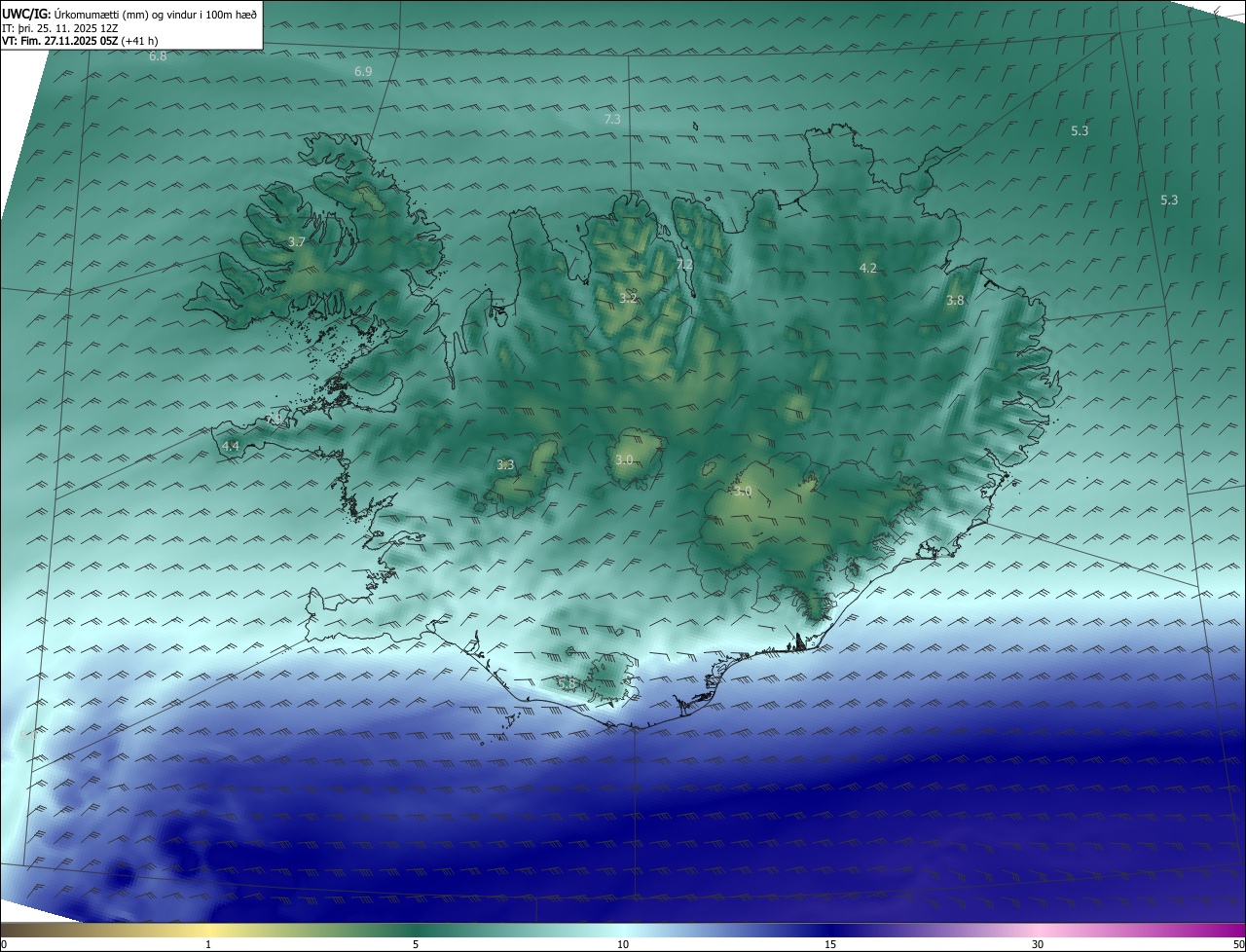Click the 3.8 value label on the map
Screen dimensions: 1246x952
click(955, 301)
